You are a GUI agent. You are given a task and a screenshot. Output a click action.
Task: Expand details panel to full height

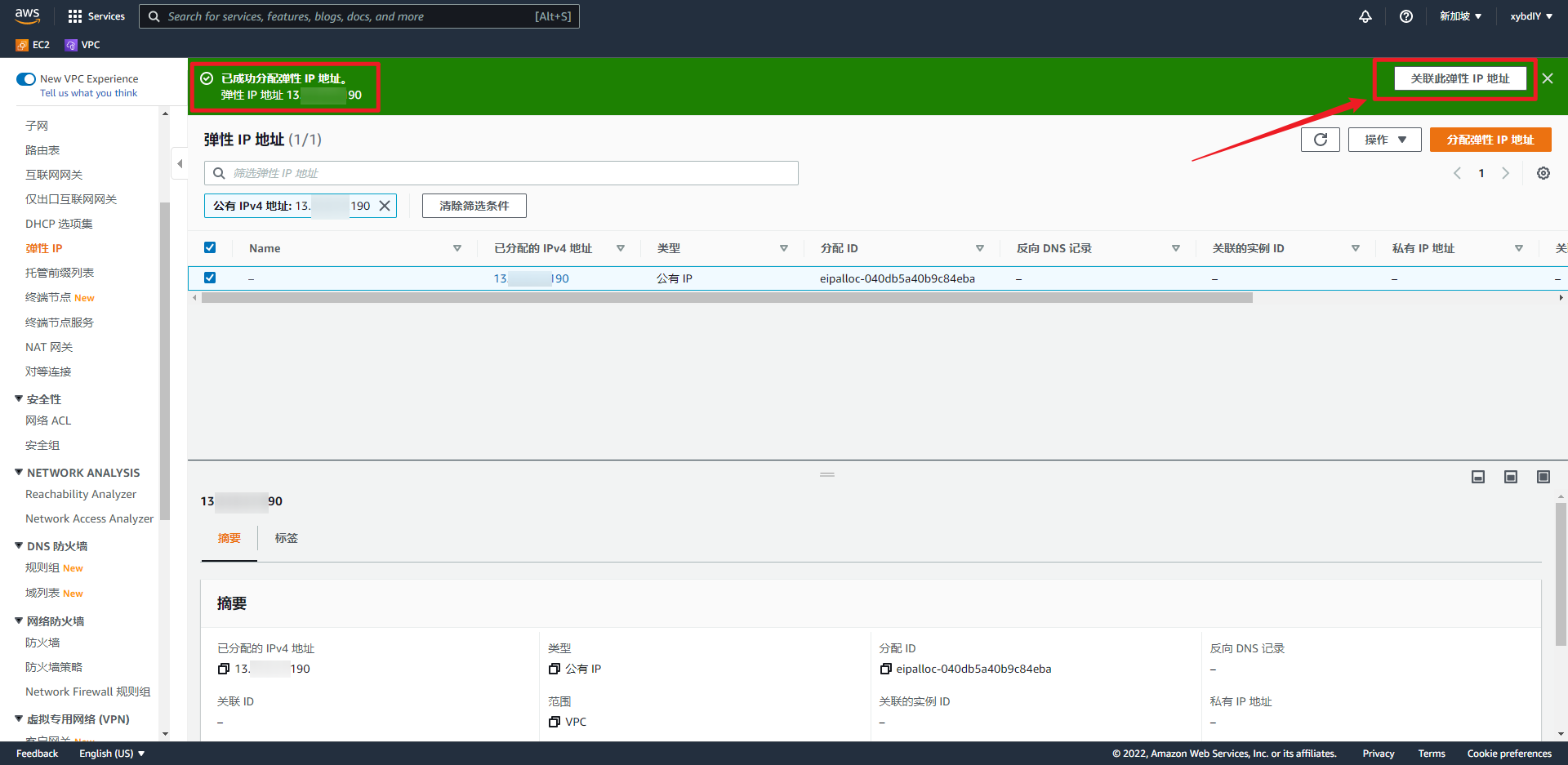click(x=1543, y=477)
